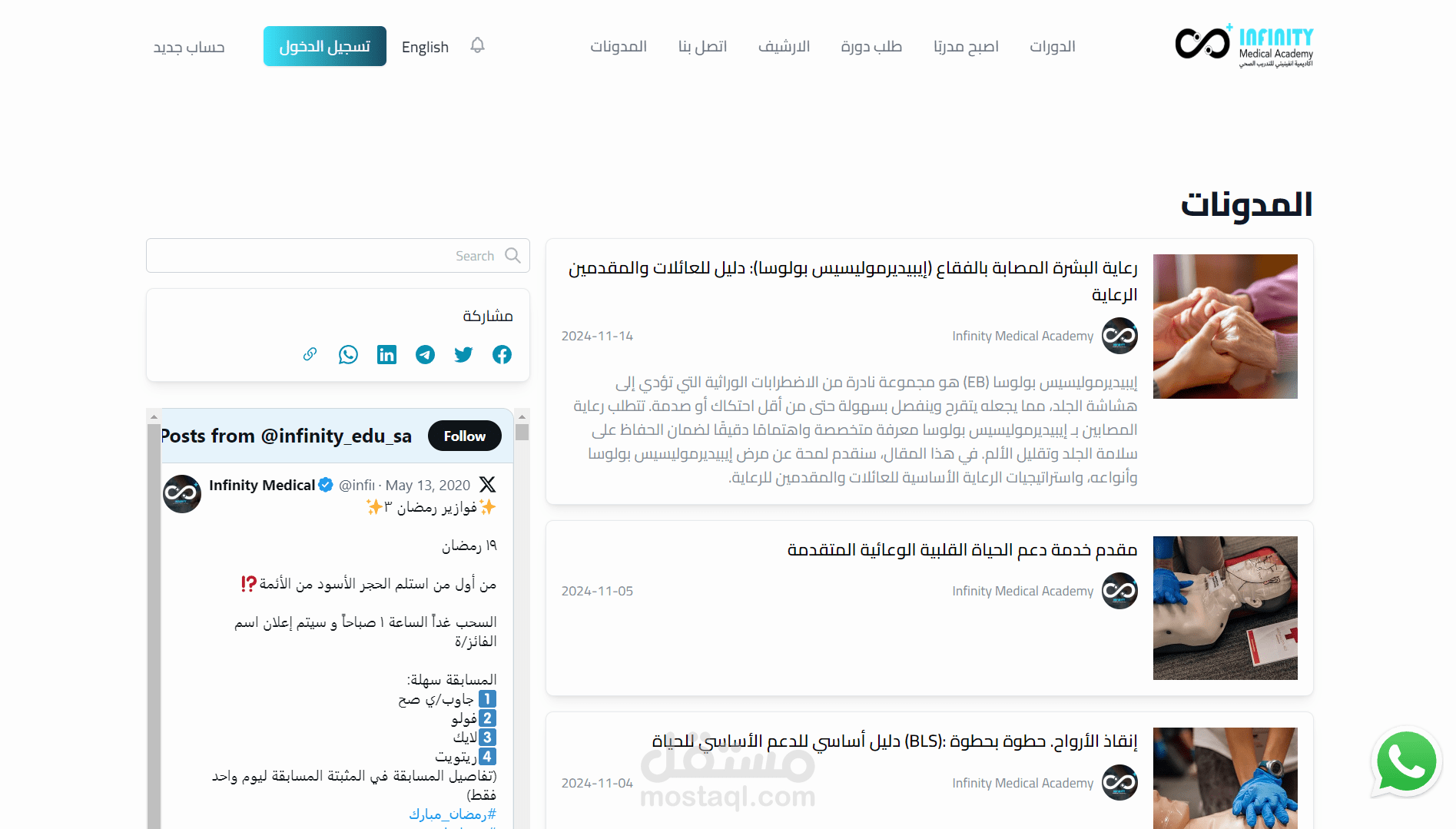Click Infinity Medical Academy on 2024-11-05 post
The image size is (1456, 829).
(x=1023, y=591)
